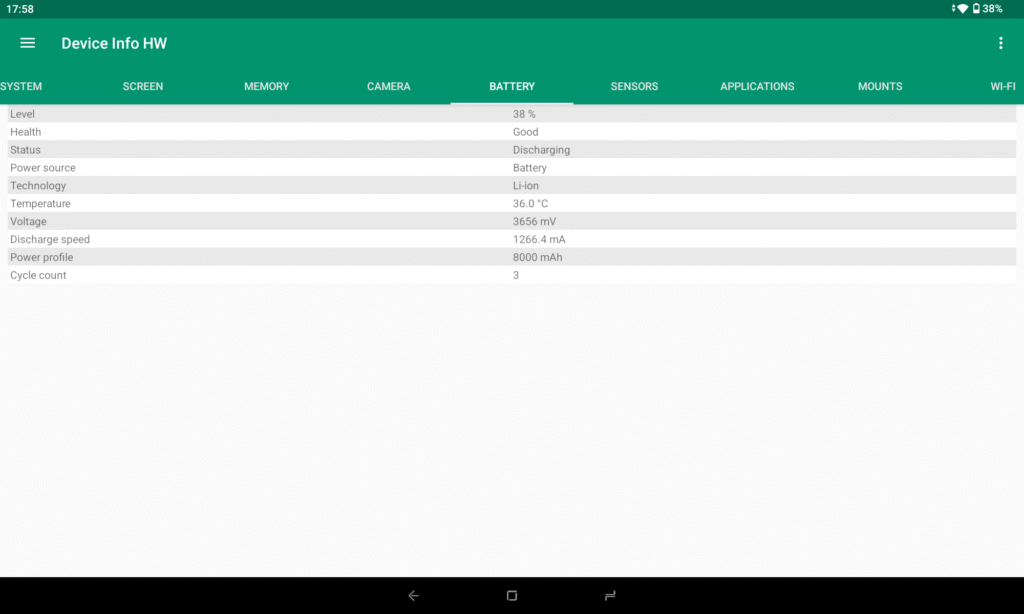This screenshot has width=1024, height=614.
Task: Tap the Wi-Fi signal status icon
Action: coord(962,9)
